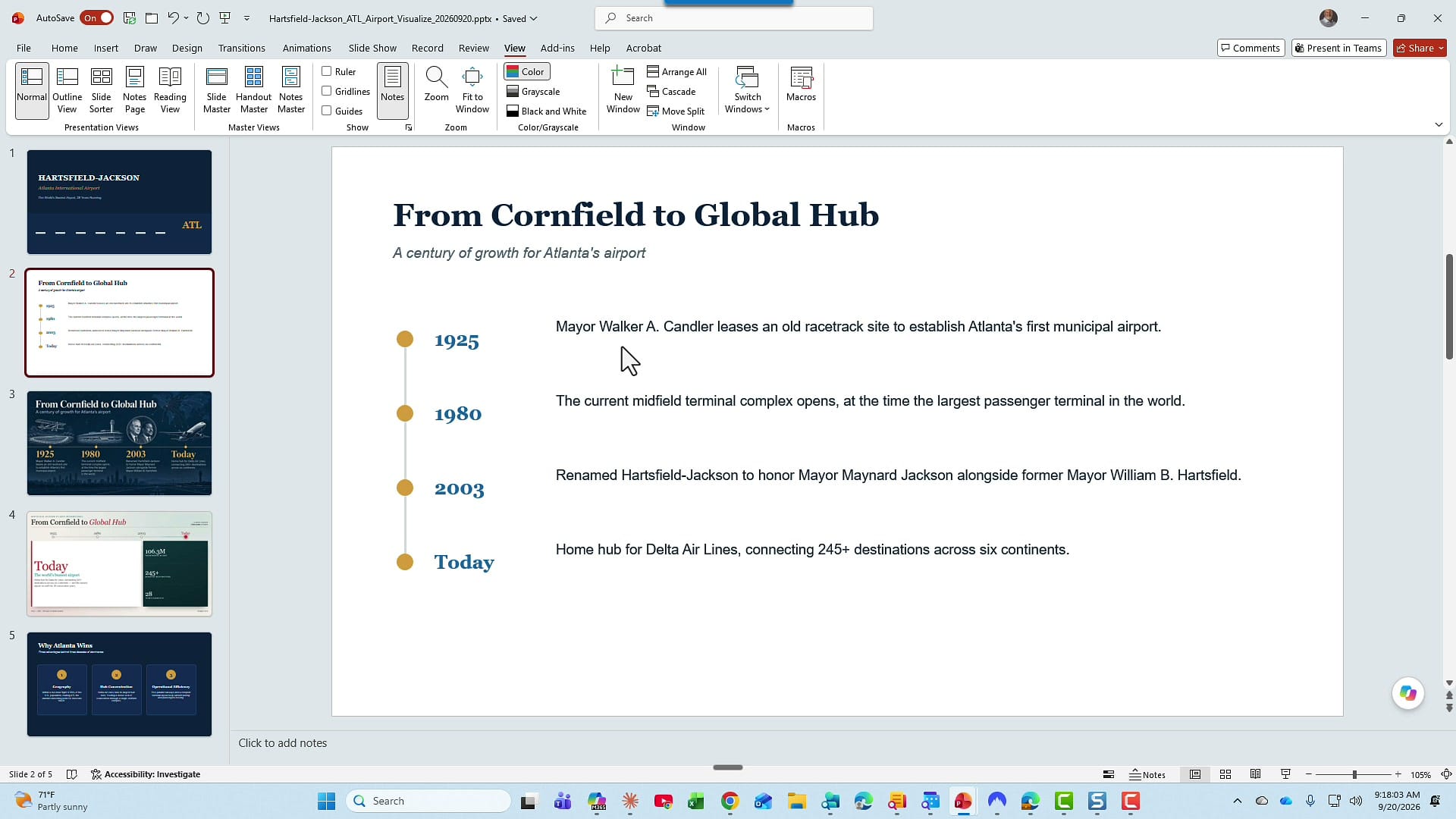Collapse the ribbon with the chevron
The width and height of the screenshot is (1456, 819).
tap(1439, 124)
